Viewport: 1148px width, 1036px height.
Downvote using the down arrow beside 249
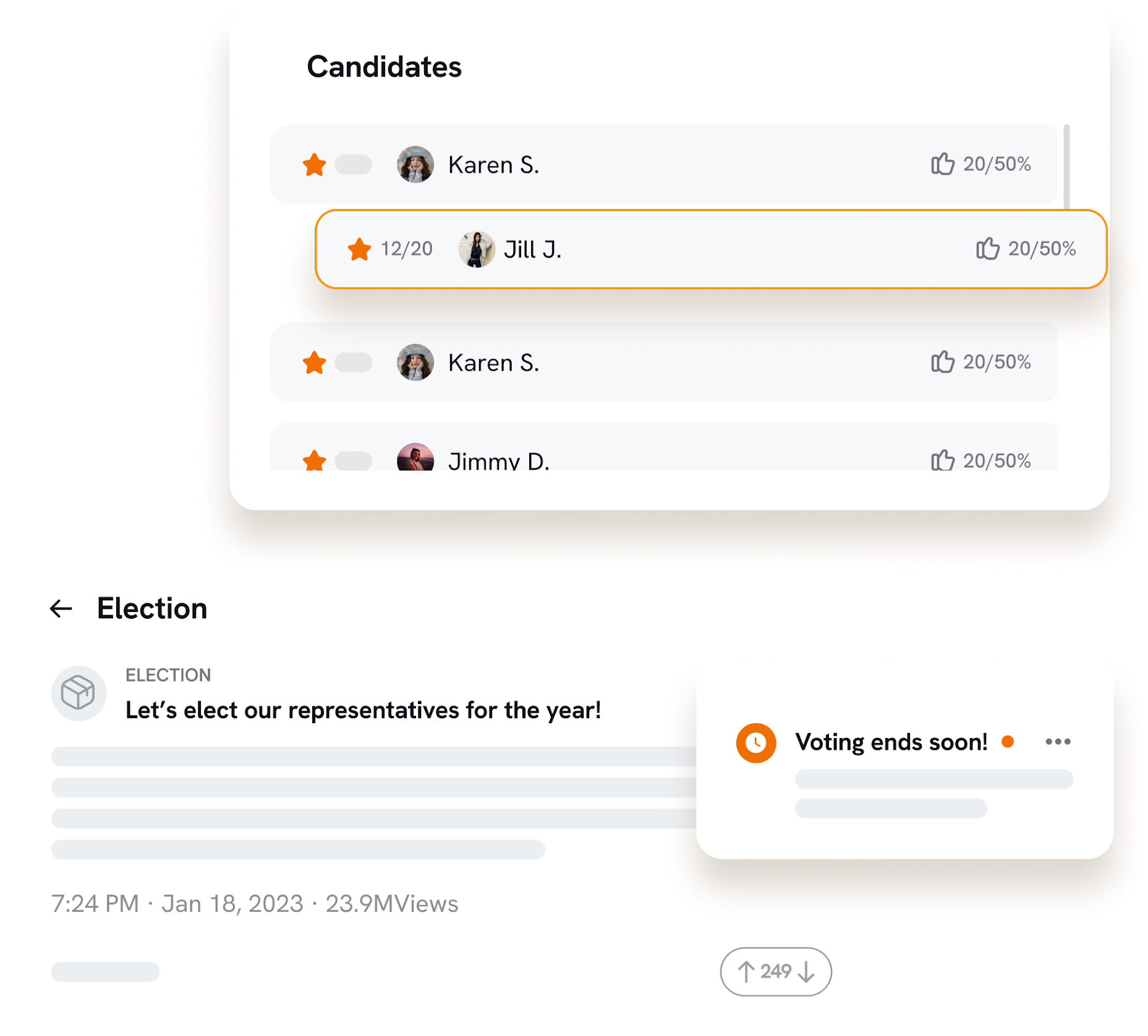[806, 972]
